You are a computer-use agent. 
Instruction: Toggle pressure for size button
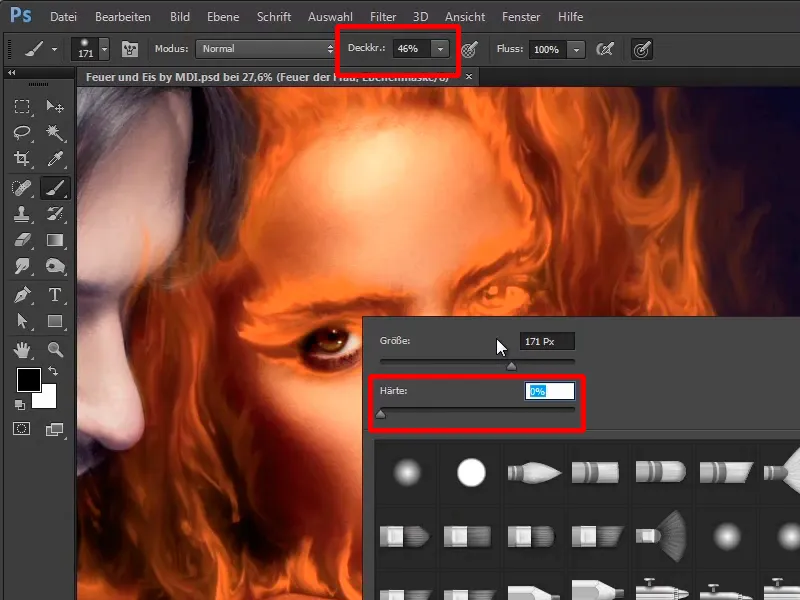point(642,49)
